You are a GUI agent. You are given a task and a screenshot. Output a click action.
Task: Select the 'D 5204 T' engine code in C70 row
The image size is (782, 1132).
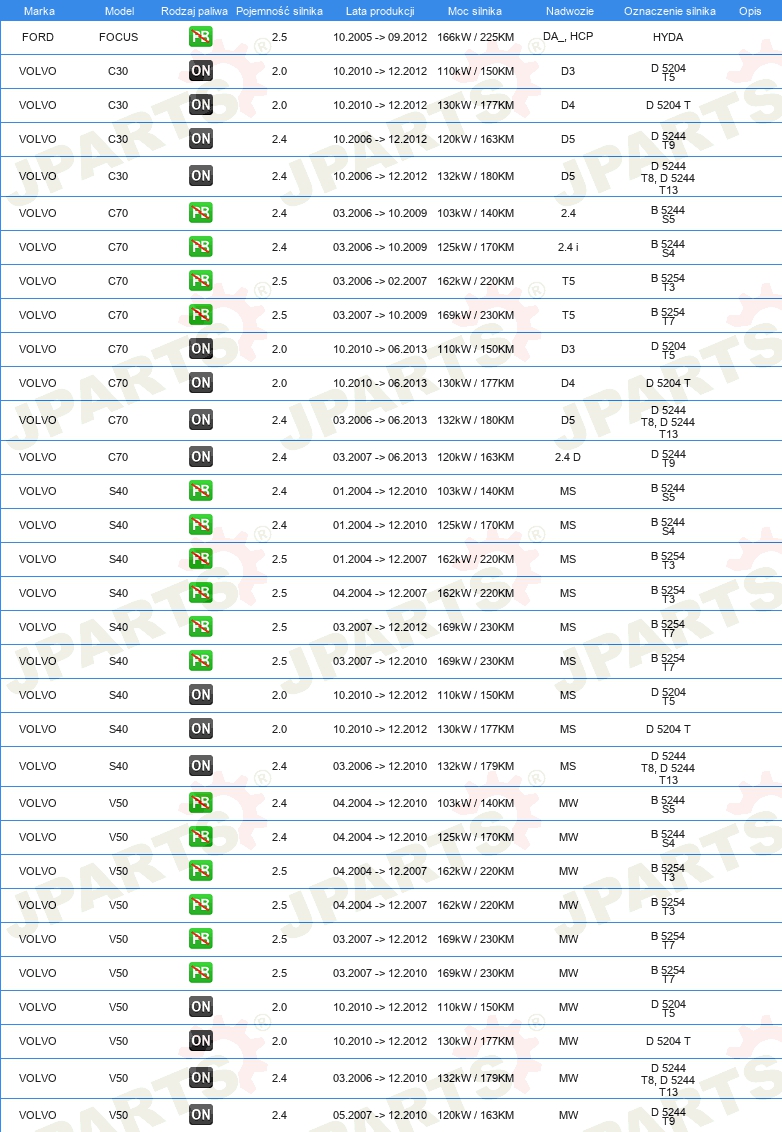point(668,383)
